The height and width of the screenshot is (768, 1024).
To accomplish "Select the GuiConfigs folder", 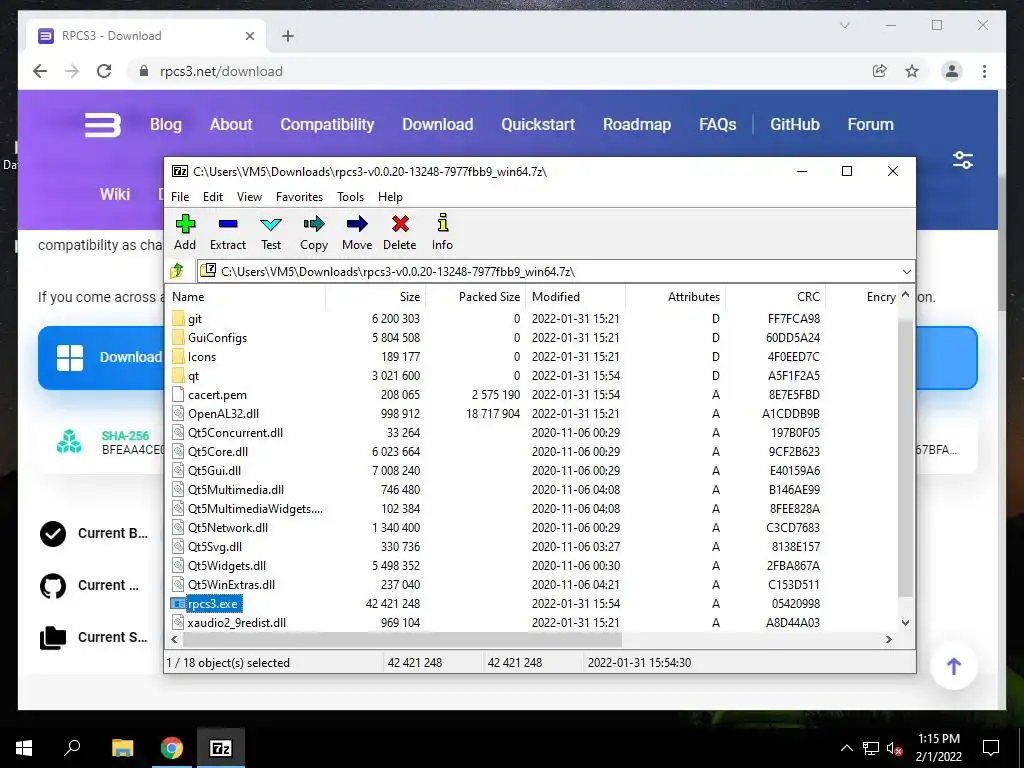I will tap(209, 338).
